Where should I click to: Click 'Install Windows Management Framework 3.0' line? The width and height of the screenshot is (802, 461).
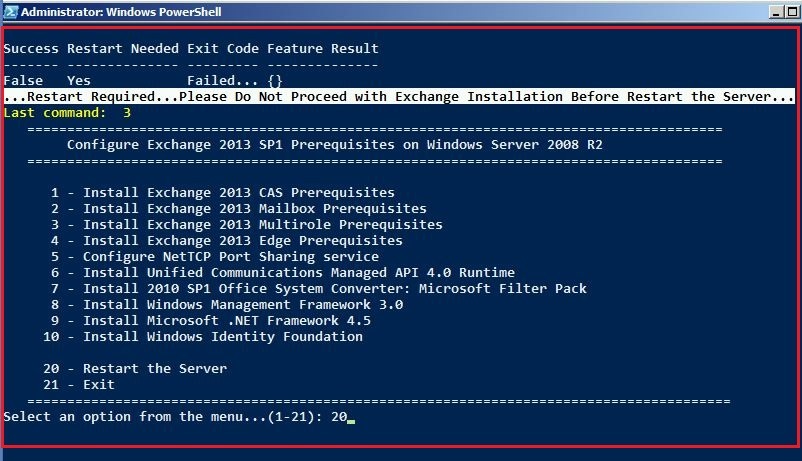tap(242, 304)
